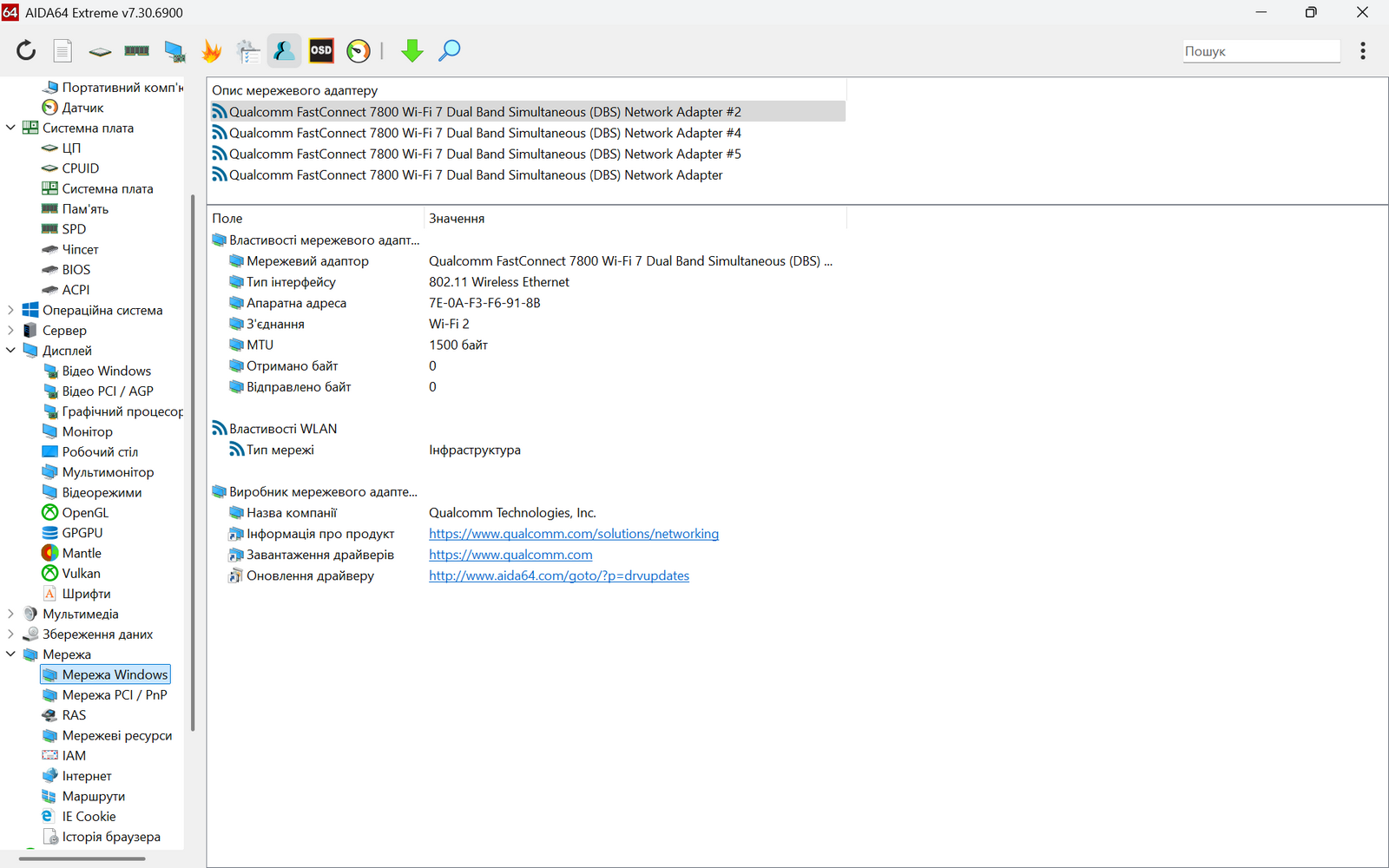The image size is (1389, 868).
Task: Open the three-dot options menu
Action: click(1363, 51)
